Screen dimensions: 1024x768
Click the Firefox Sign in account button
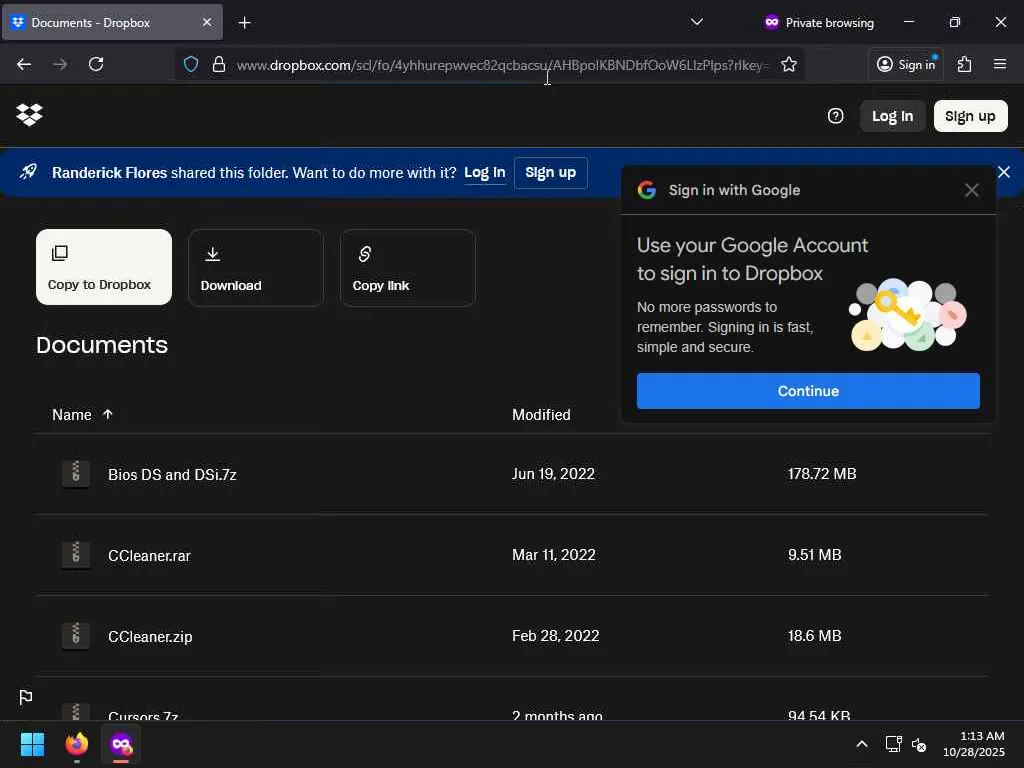[906, 64]
